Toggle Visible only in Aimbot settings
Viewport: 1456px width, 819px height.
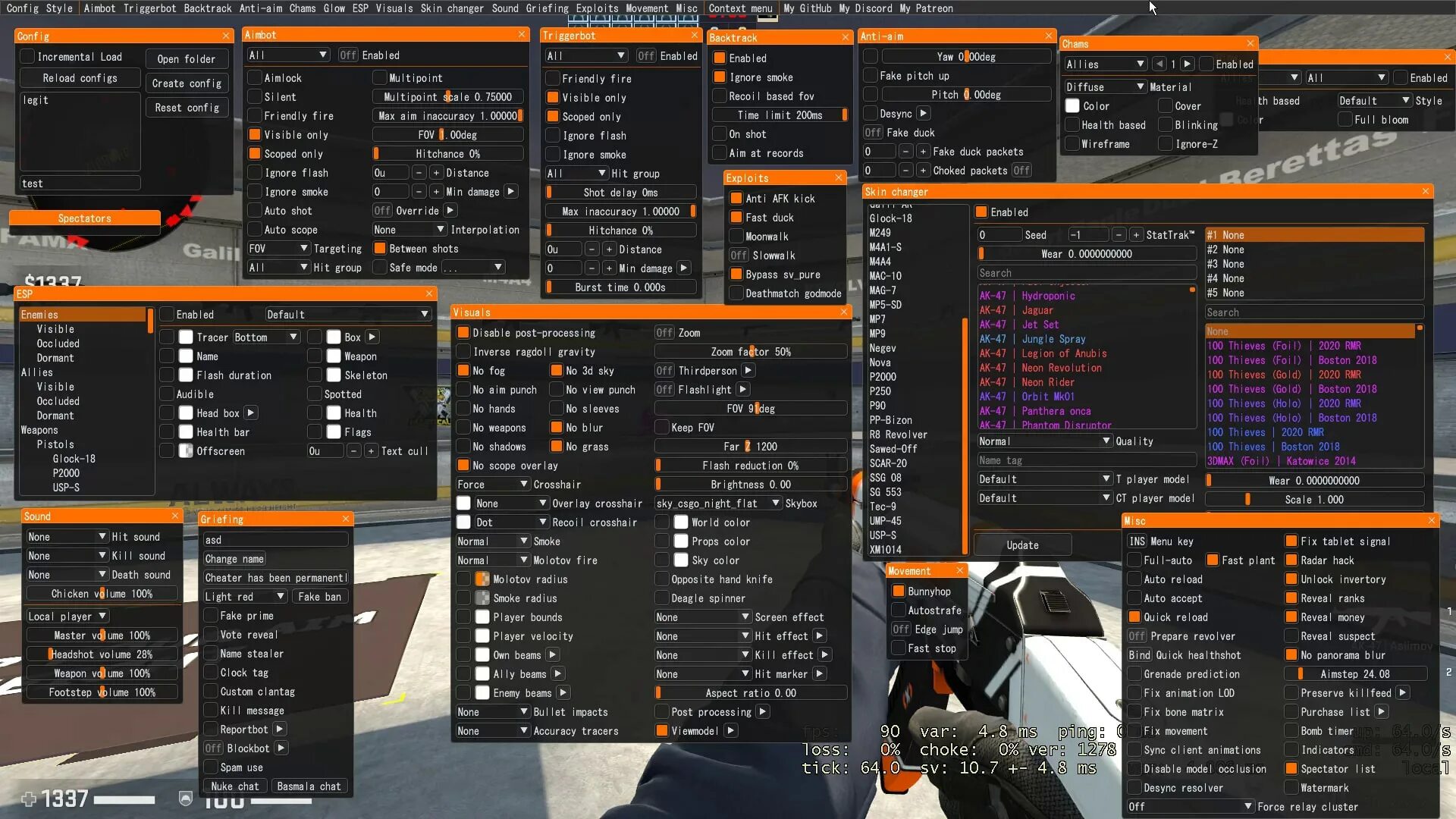pyautogui.click(x=255, y=135)
